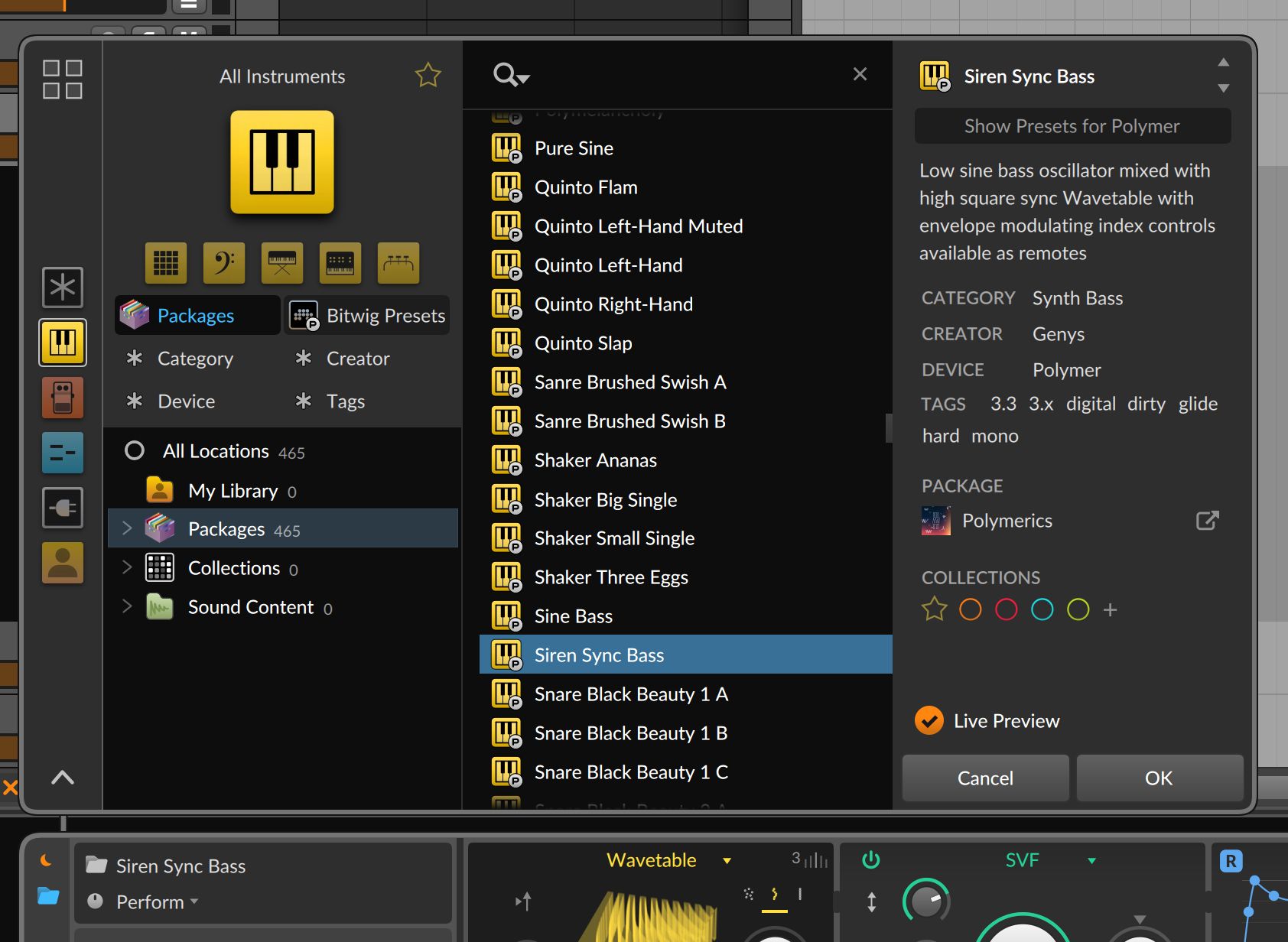The width and height of the screenshot is (1288, 942).
Task: Toggle the SVF device power button
Action: click(x=872, y=859)
